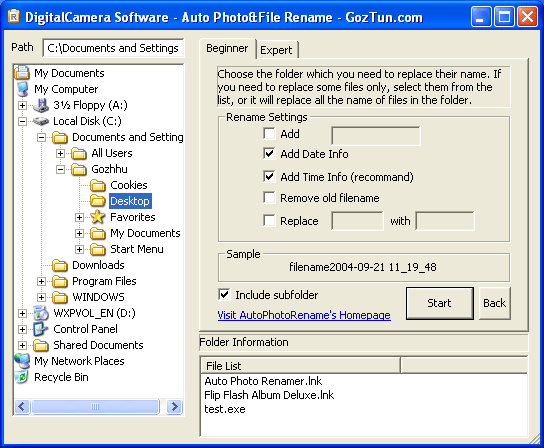This screenshot has width=544, height=448.
Task: Click the Favorites star icon
Action: point(98,217)
